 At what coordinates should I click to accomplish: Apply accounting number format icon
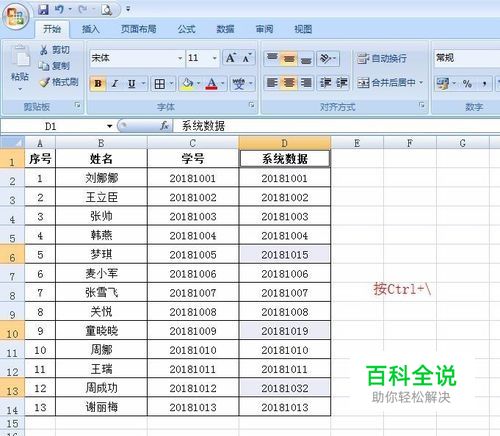[x=442, y=84]
